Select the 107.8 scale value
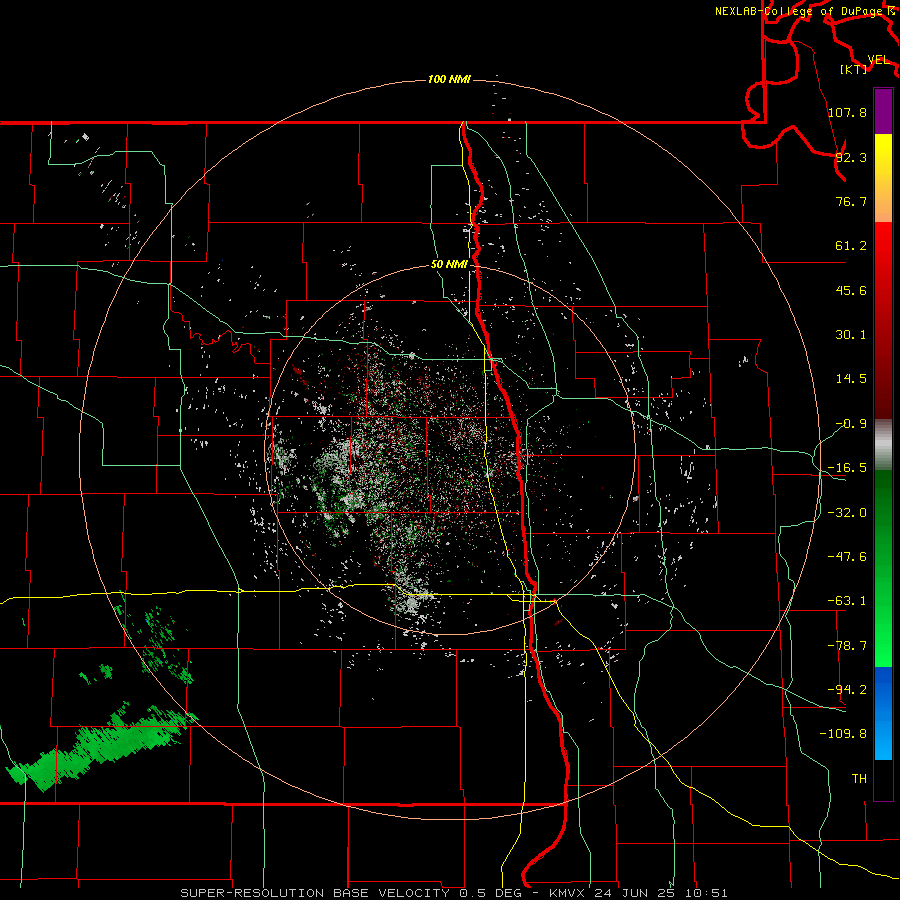900x900 pixels. pyautogui.click(x=847, y=112)
